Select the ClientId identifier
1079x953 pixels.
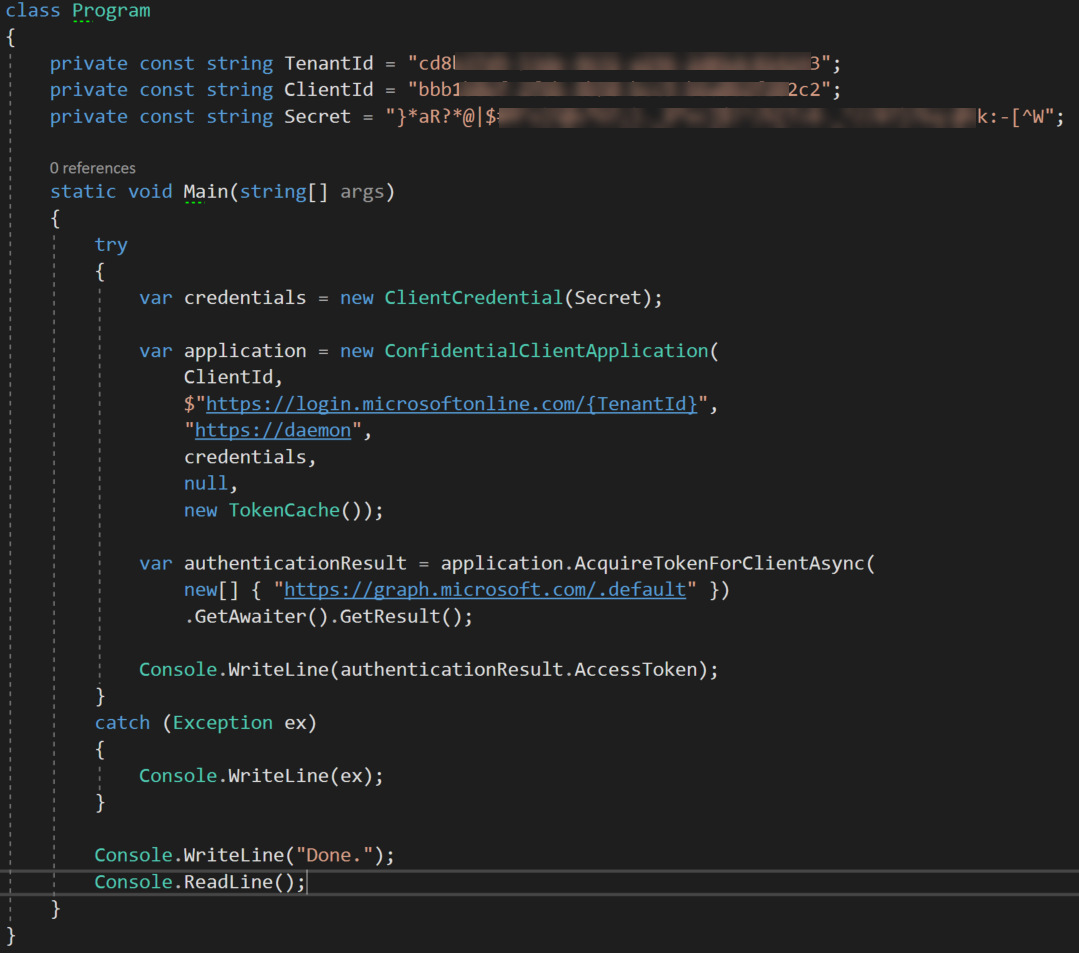click(327, 89)
